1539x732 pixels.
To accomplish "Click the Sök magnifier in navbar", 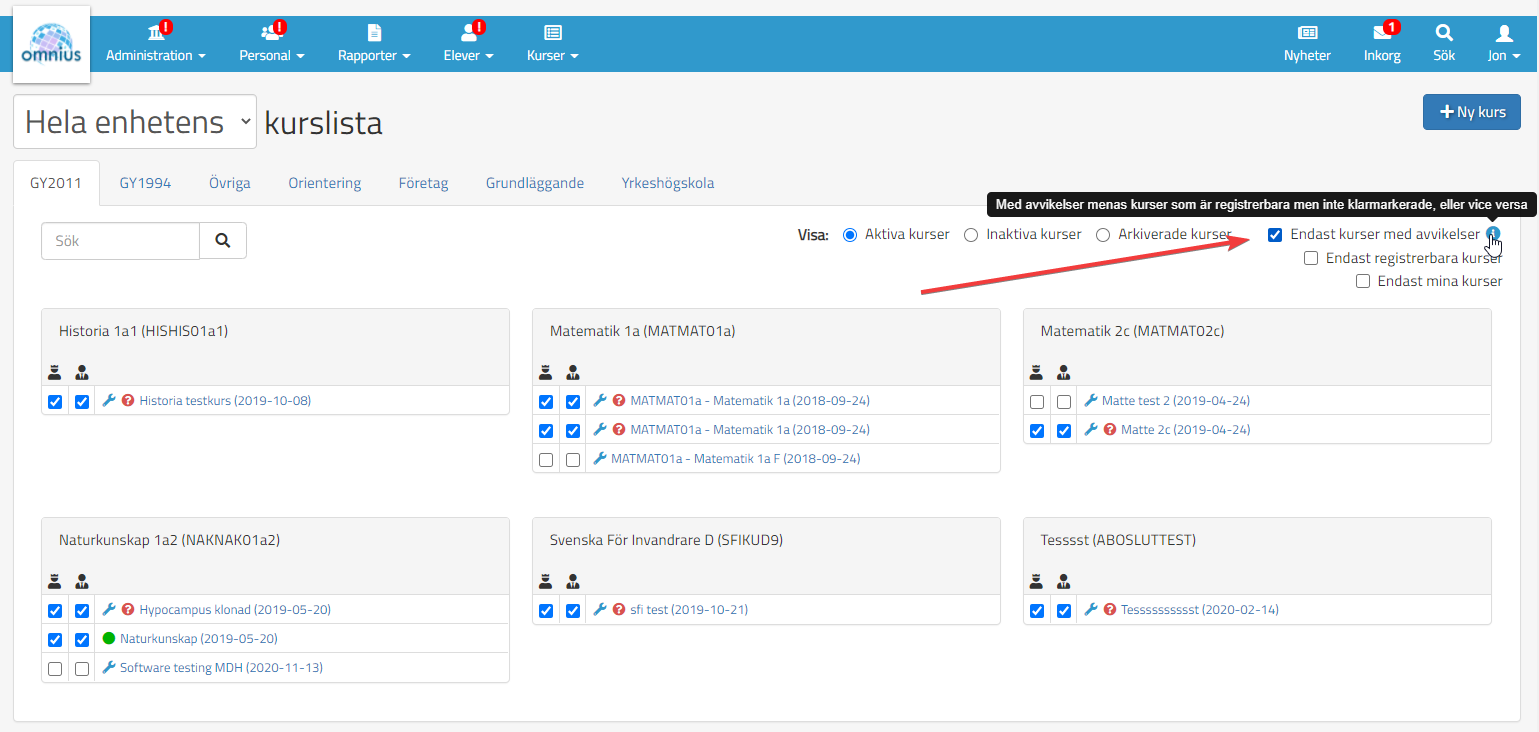I will pyautogui.click(x=1444, y=33).
